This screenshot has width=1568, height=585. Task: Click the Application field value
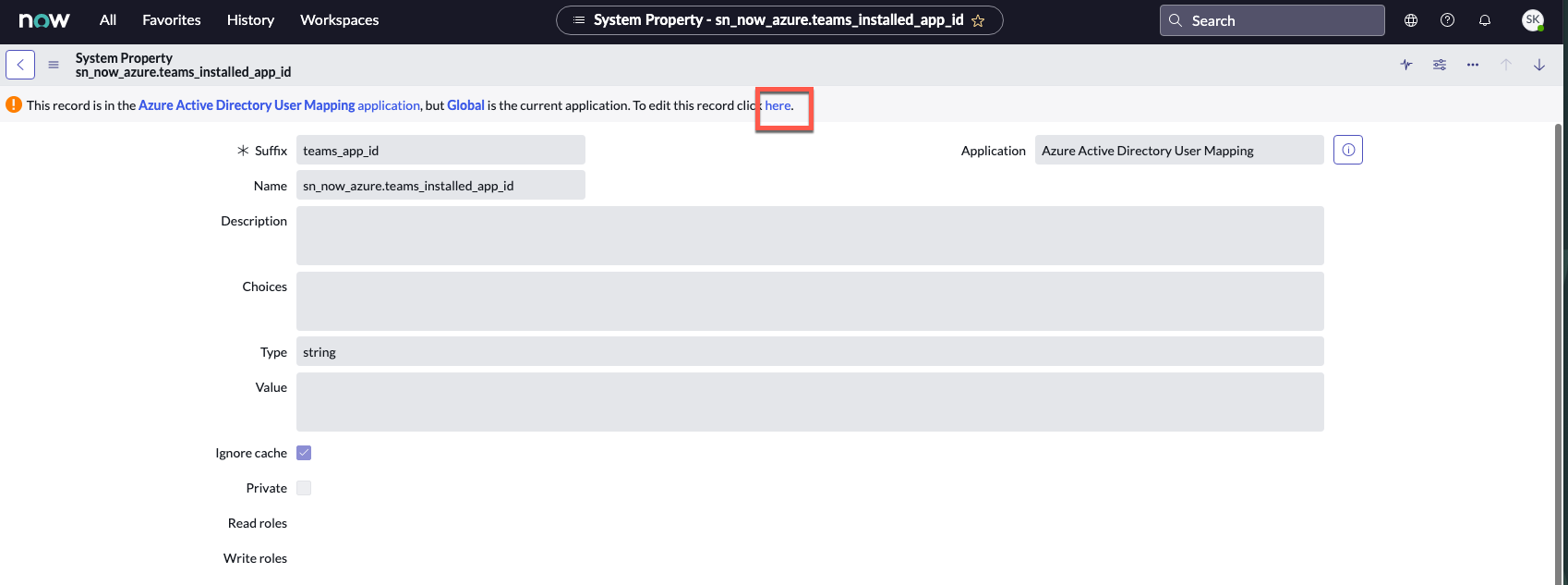pos(1179,151)
